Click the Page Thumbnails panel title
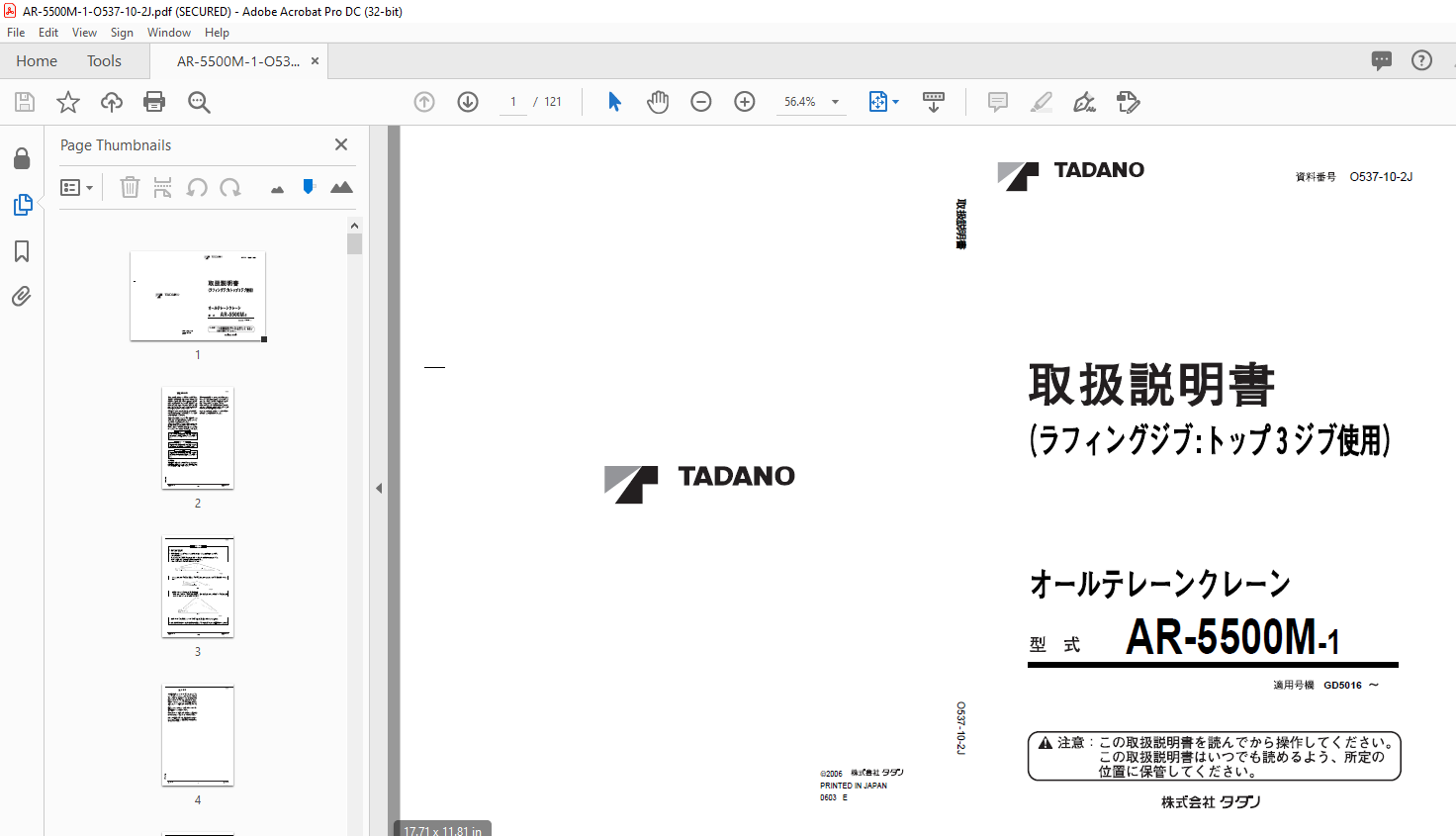Image resolution: width=1456 pixels, height=836 pixels. click(116, 145)
